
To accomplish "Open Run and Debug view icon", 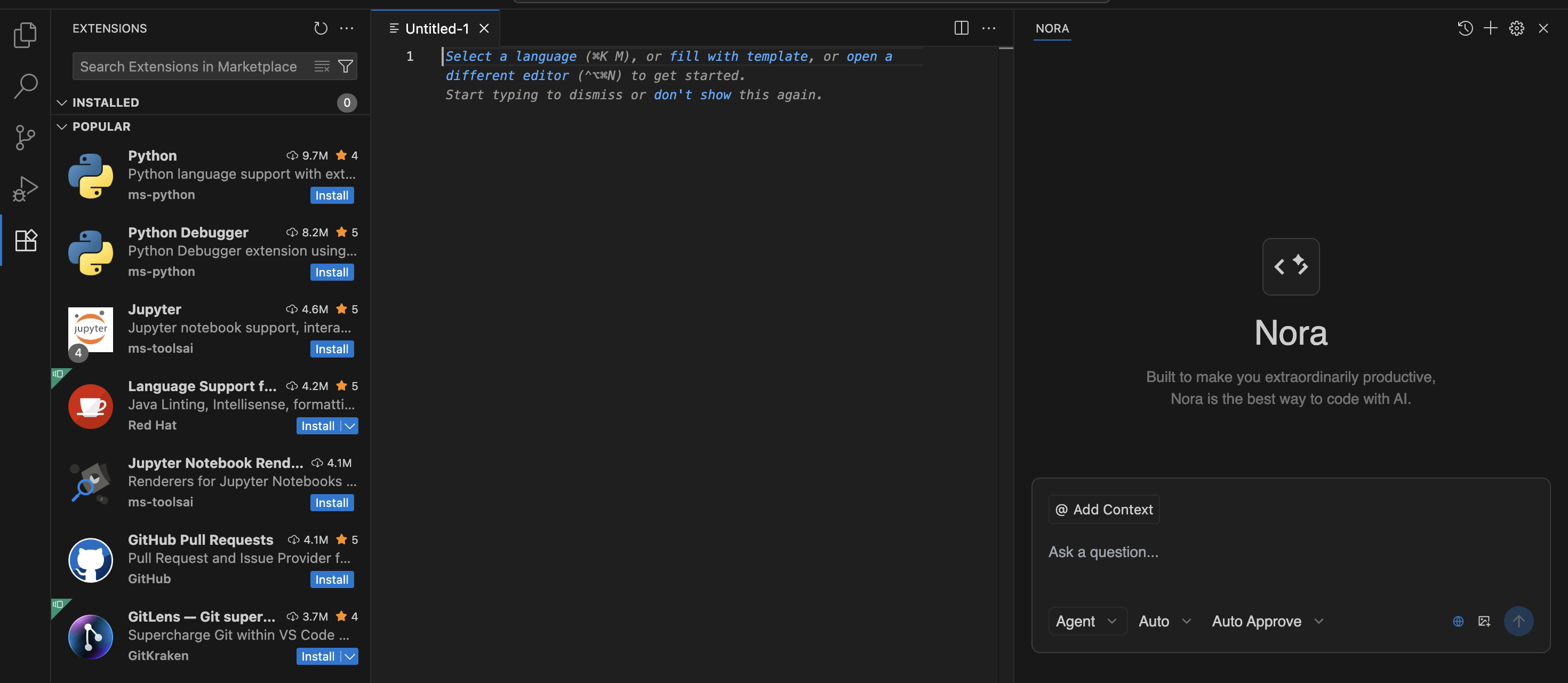I will click(25, 189).
